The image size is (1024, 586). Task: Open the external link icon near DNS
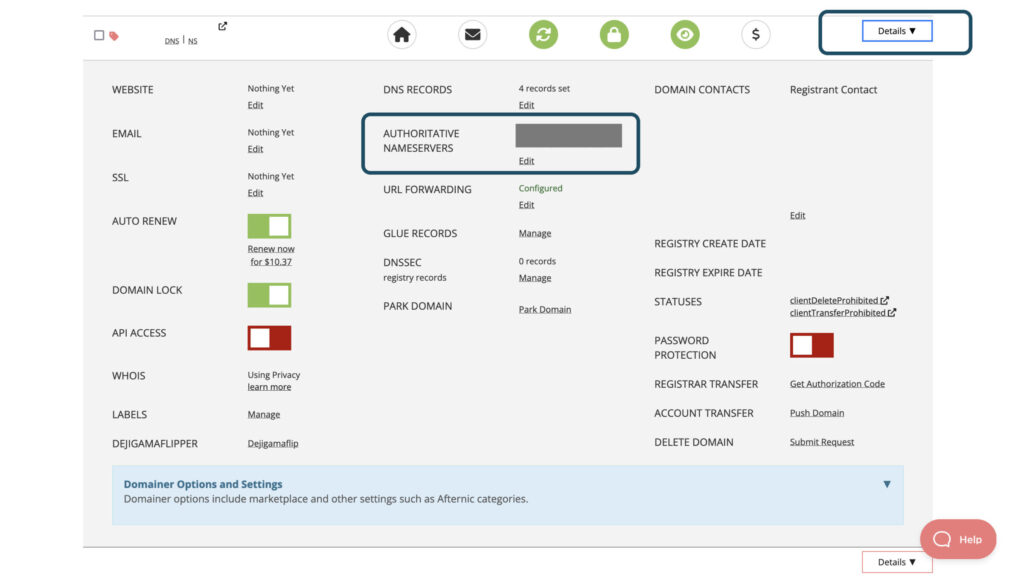coord(223,26)
